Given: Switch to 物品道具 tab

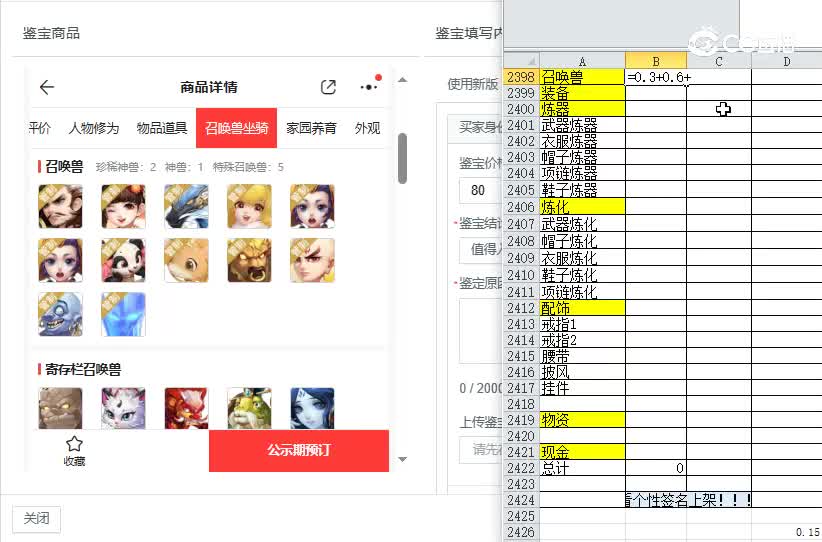Looking at the screenshot, I should [x=162, y=128].
